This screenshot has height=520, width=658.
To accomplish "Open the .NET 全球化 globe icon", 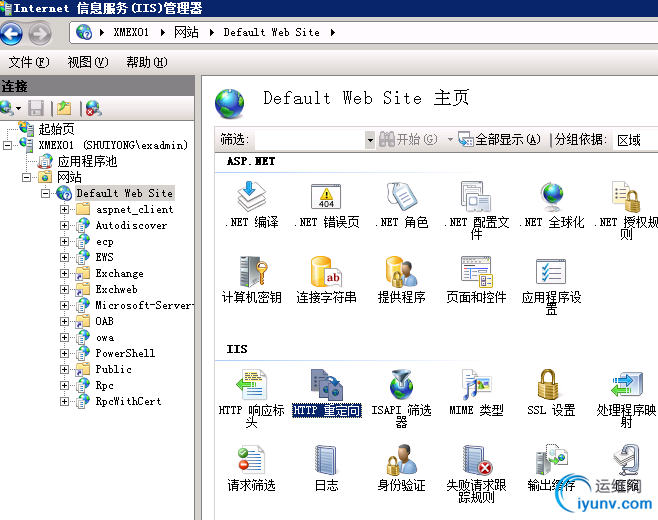I will [x=551, y=196].
